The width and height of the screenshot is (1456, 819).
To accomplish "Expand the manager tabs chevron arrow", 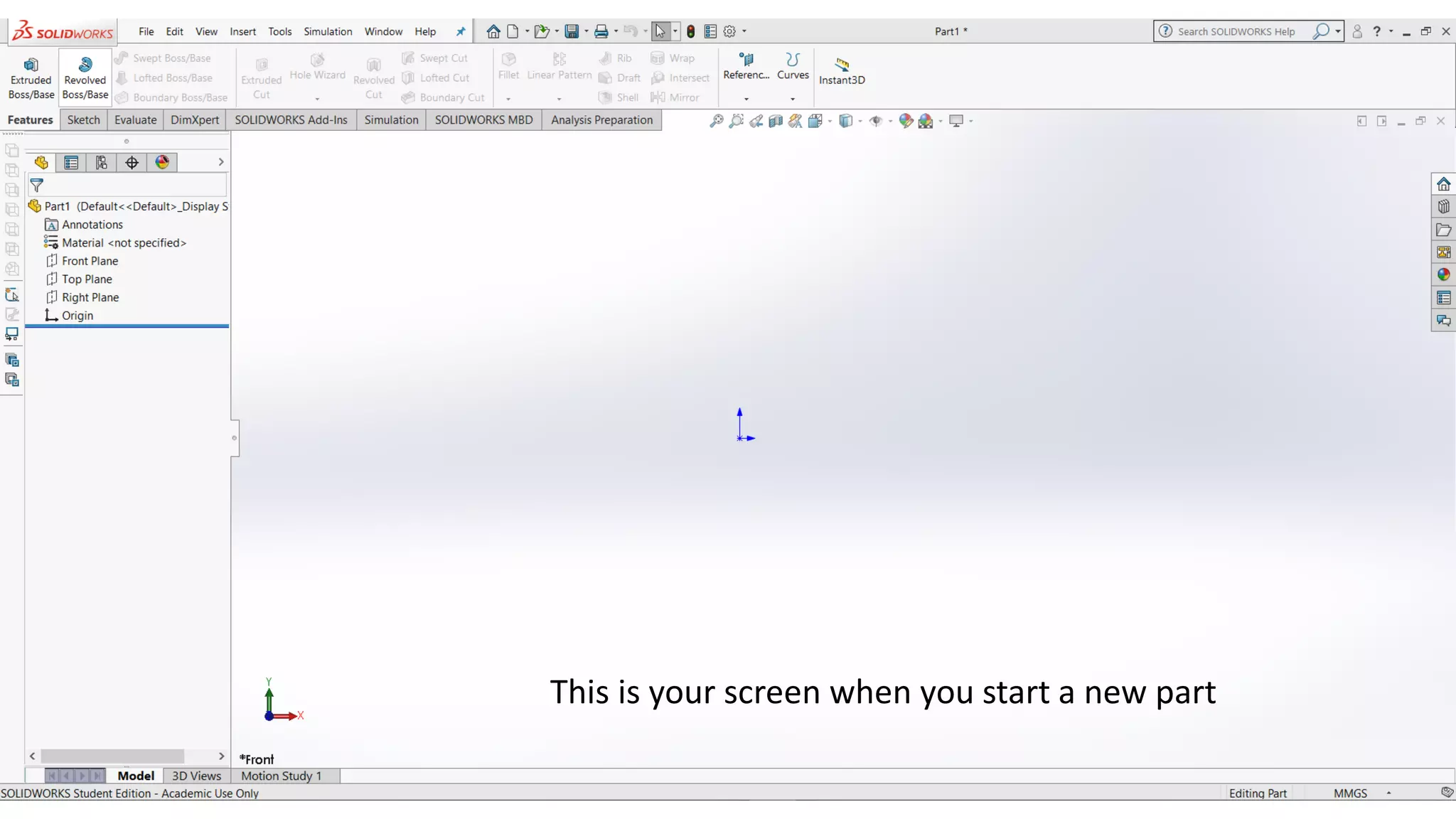I will [221, 162].
